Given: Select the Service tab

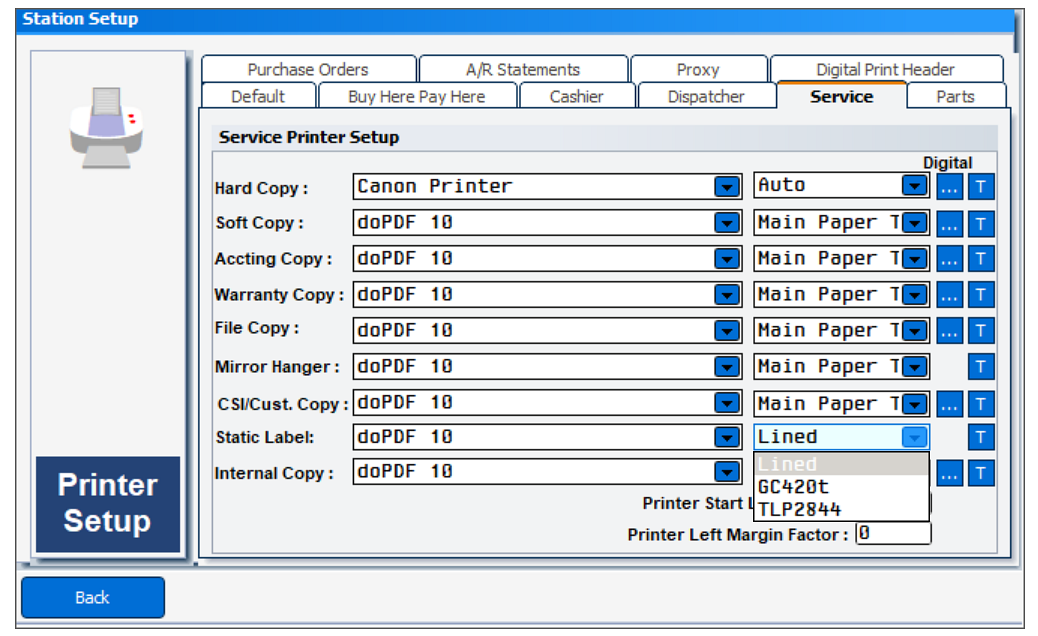Looking at the screenshot, I should pyautogui.click(x=842, y=97).
